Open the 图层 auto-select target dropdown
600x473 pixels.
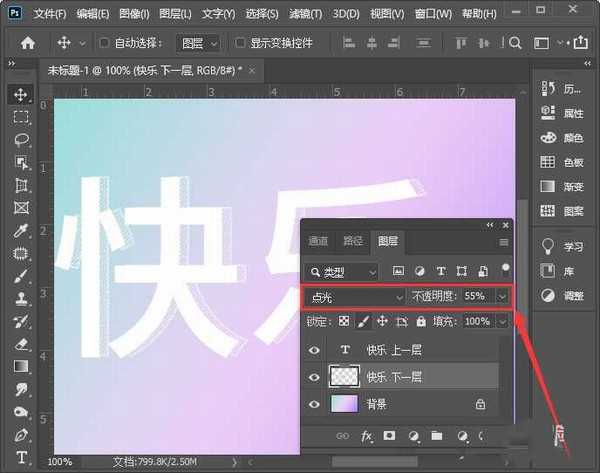point(199,44)
